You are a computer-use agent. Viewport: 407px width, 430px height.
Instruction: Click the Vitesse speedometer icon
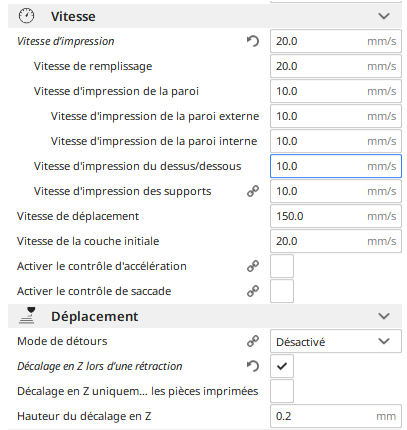26,16
